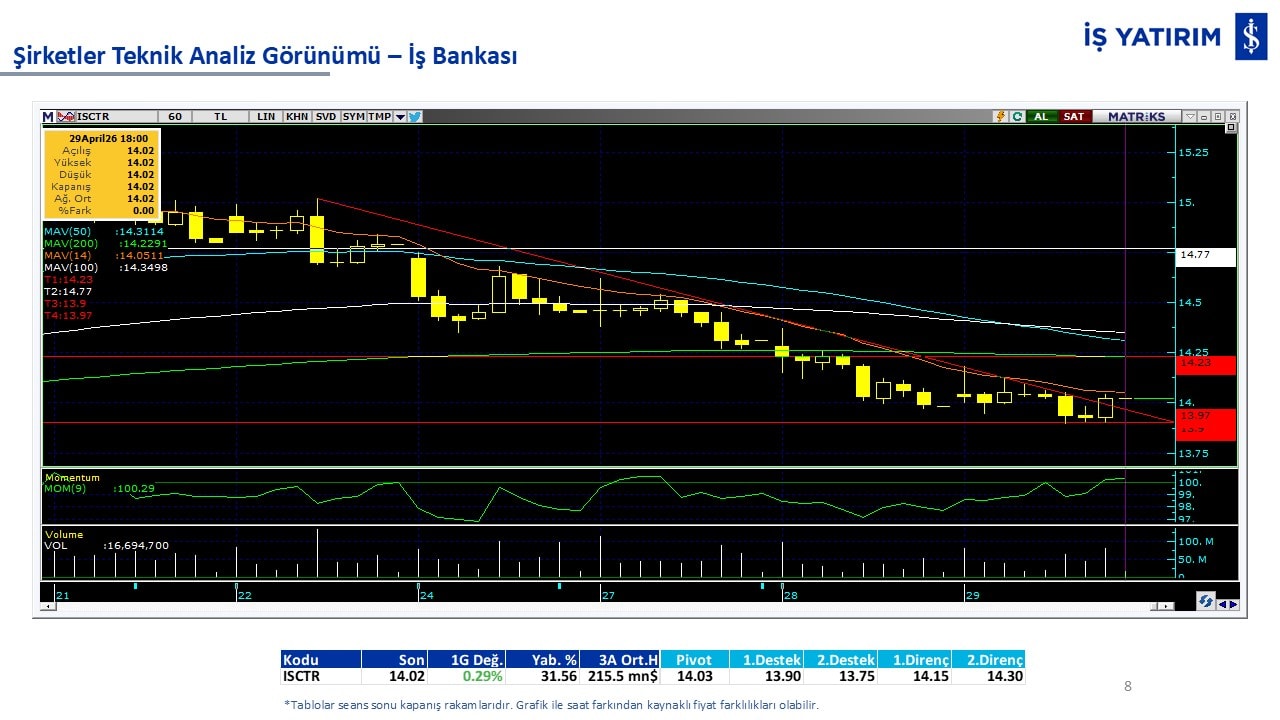Click the small square icon below window buttons
Image resolution: width=1280 pixels, height=720 pixels.
1231,128
